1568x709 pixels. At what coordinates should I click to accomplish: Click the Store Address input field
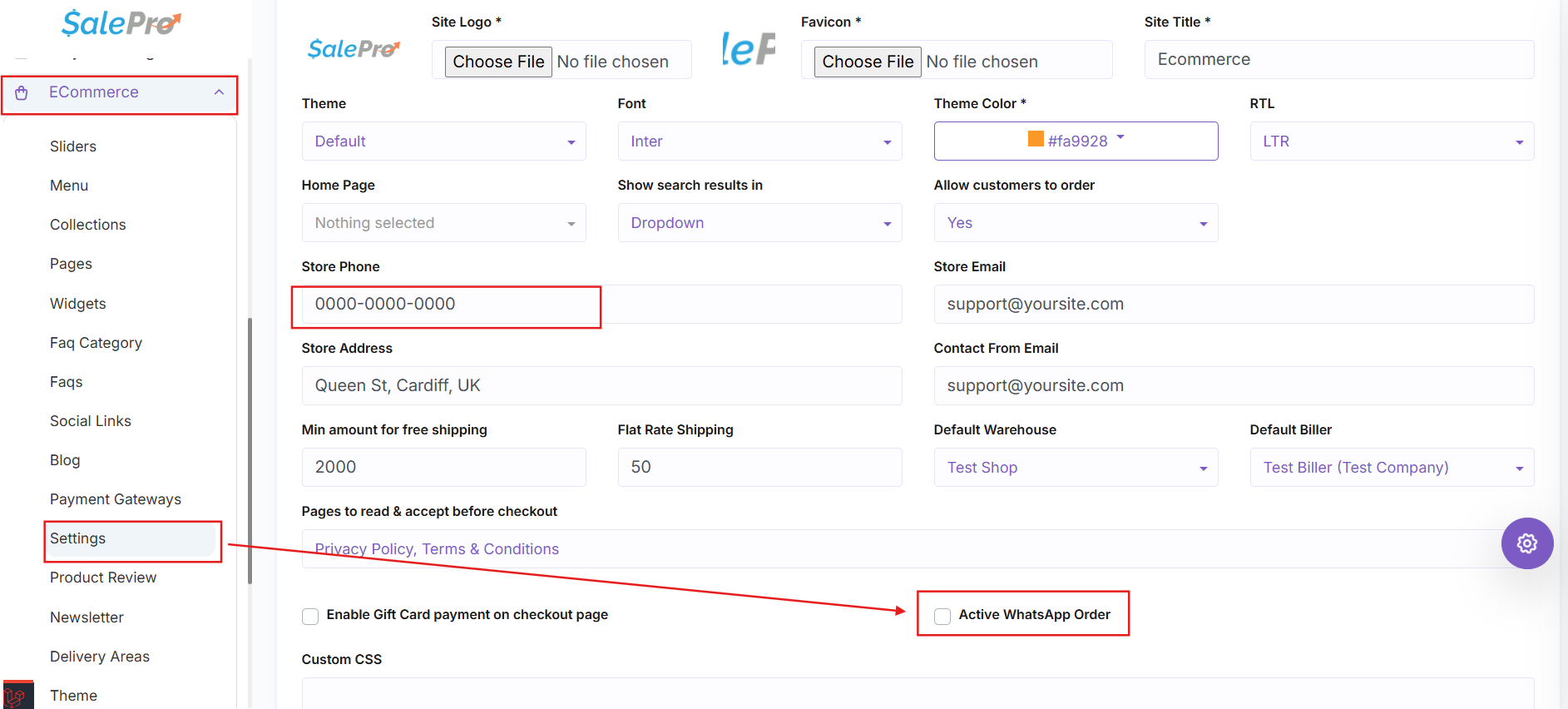coord(601,386)
